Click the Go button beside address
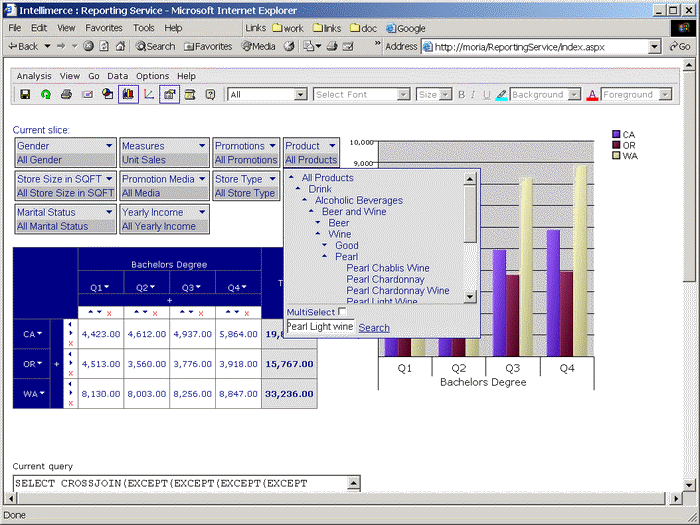Viewport: 700px width, 525px height. 680,46
